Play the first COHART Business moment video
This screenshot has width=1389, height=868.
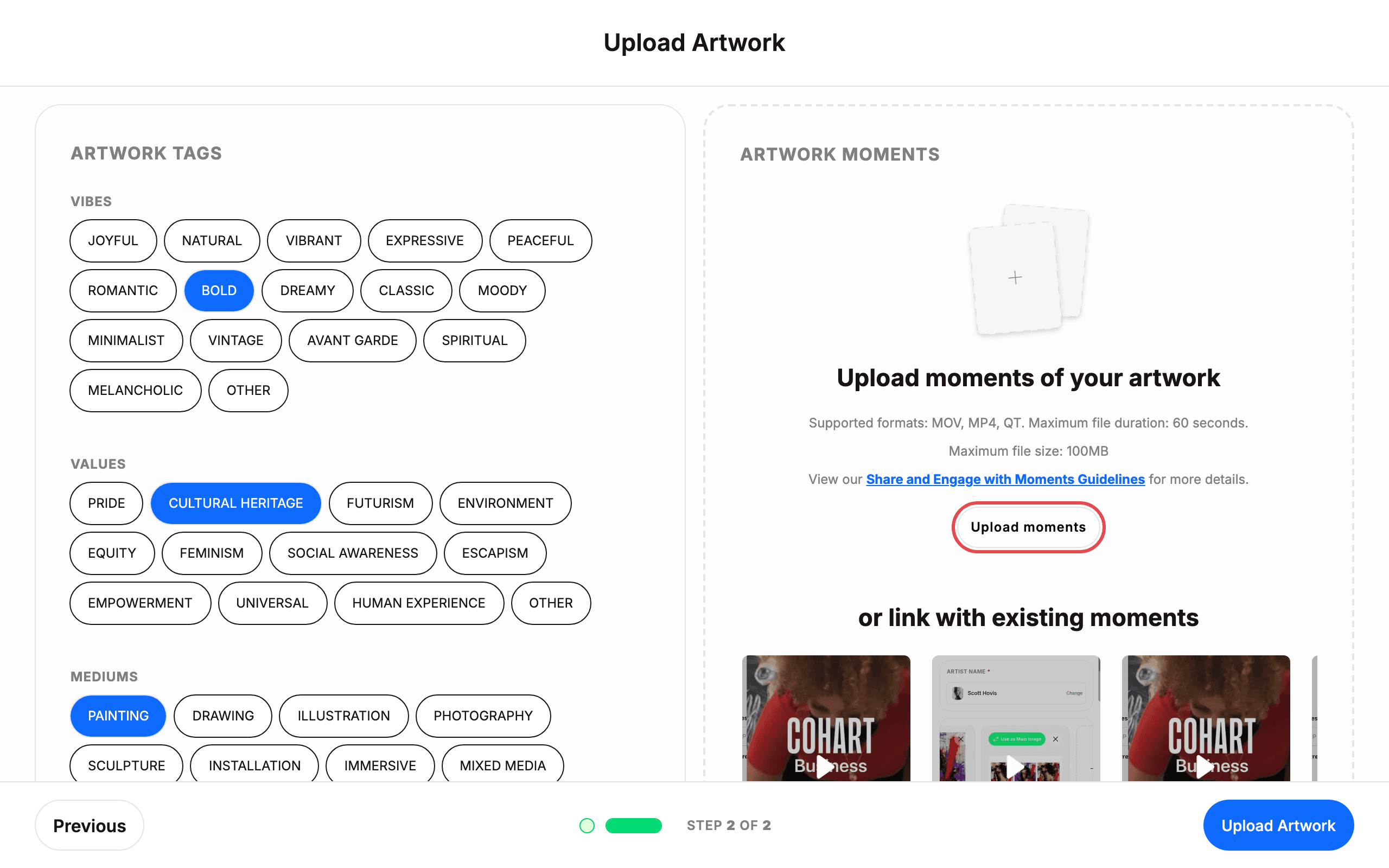coord(825,766)
